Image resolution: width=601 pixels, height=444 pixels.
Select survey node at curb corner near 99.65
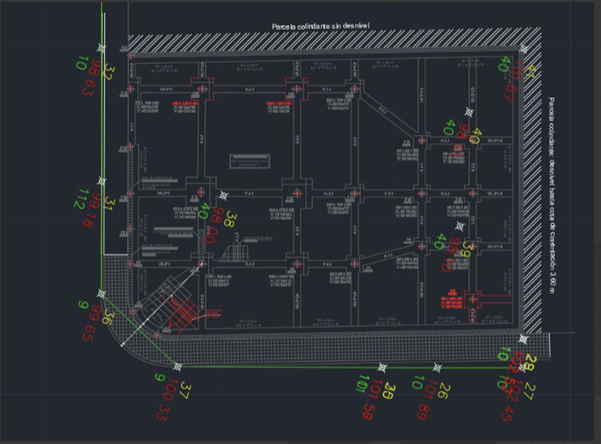tap(101, 294)
